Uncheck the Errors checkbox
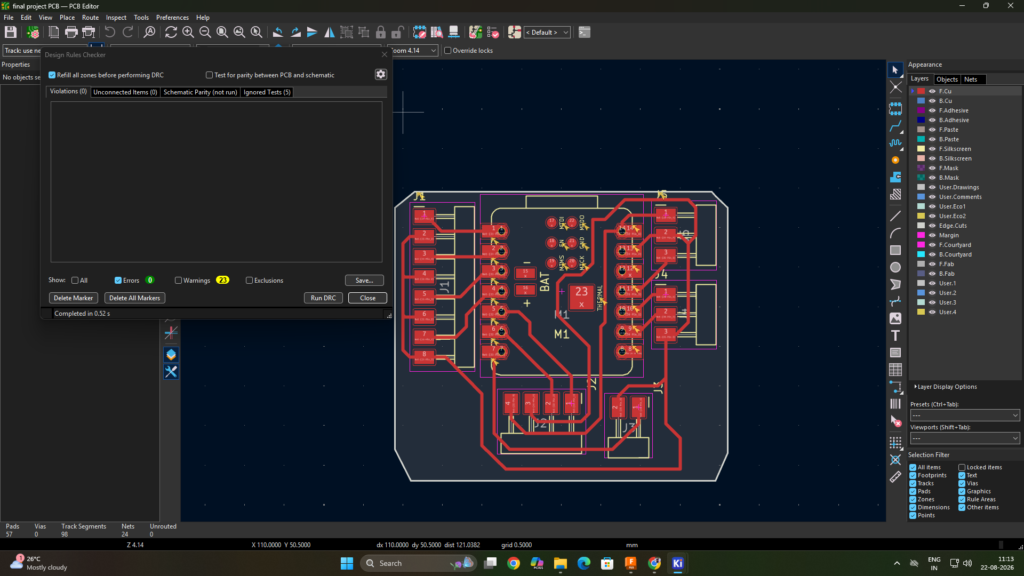Viewport: 1024px width, 576px height. (118, 280)
